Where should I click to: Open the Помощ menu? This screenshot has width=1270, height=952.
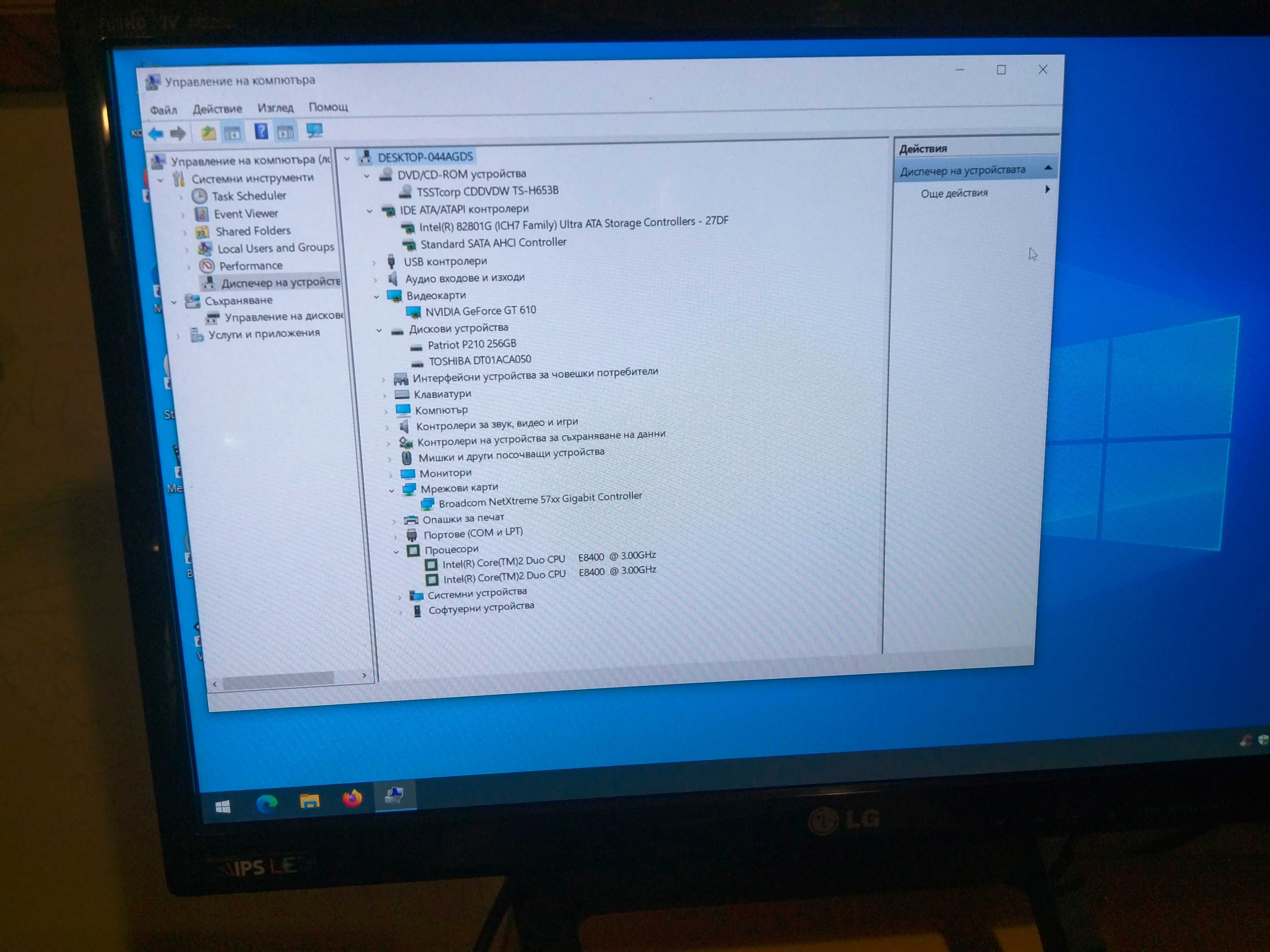pyautogui.click(x=328, y=107)
